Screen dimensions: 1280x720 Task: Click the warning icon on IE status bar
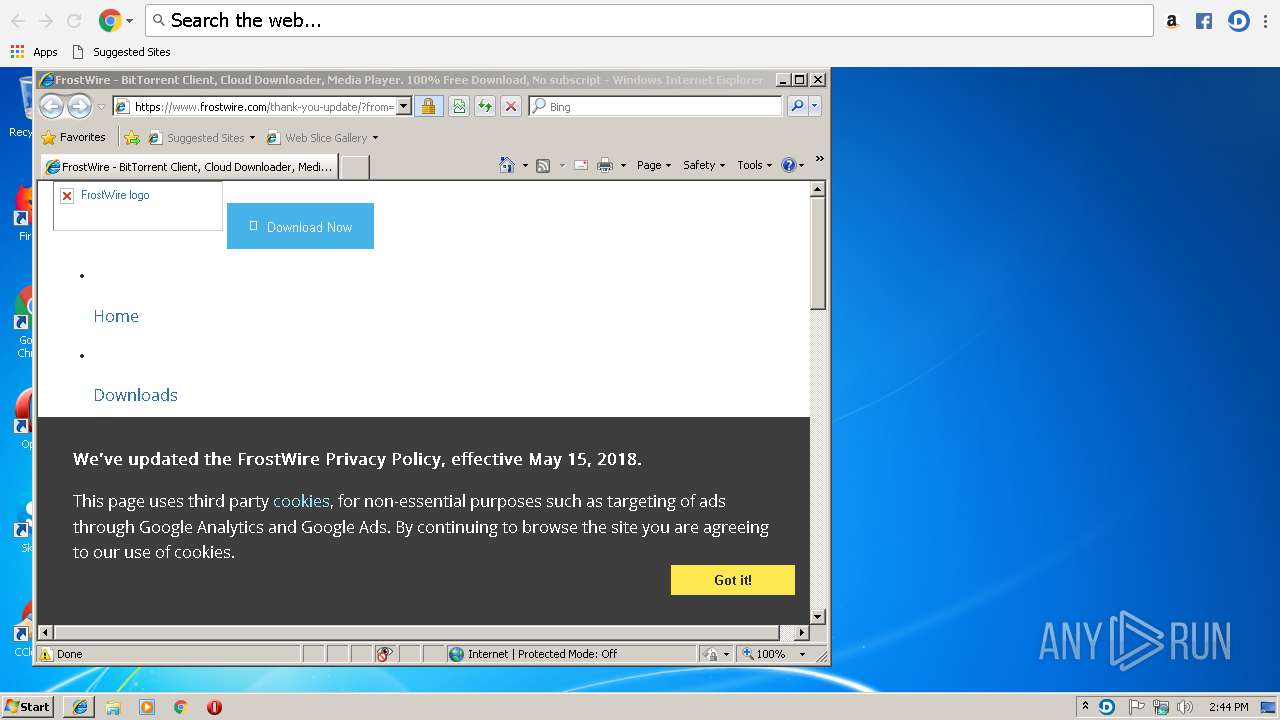click(x=45, y=654)
